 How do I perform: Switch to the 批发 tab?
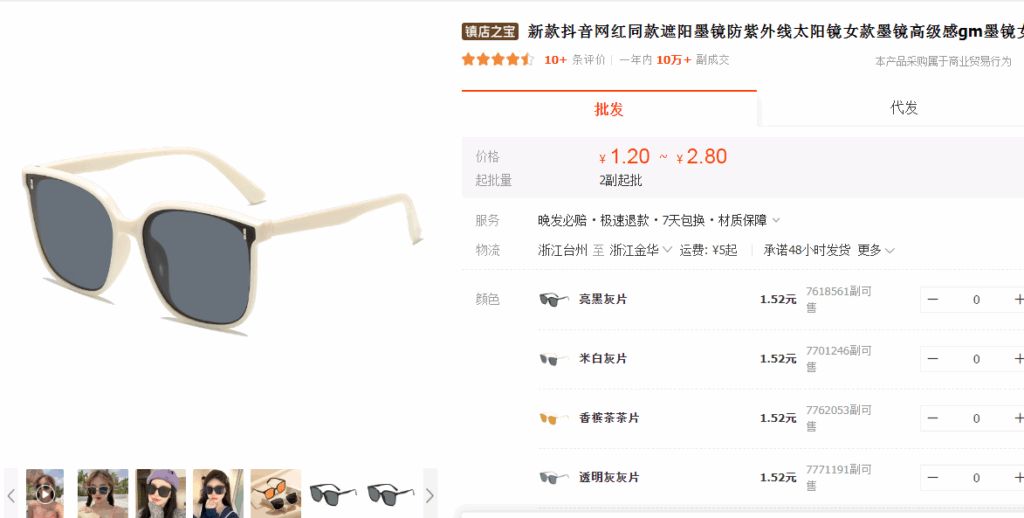point(609,108)
